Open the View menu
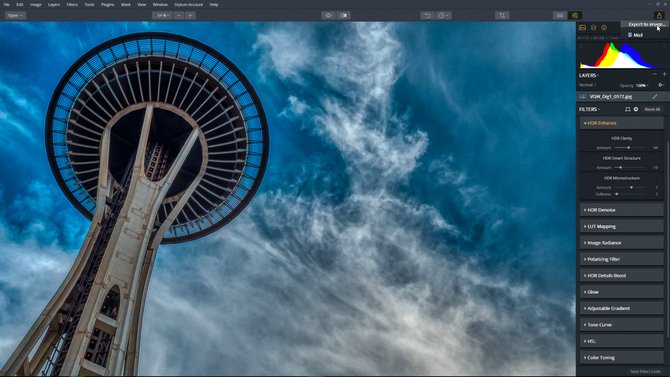This screenshot has height=377, width=670. (x=141, y=4)
